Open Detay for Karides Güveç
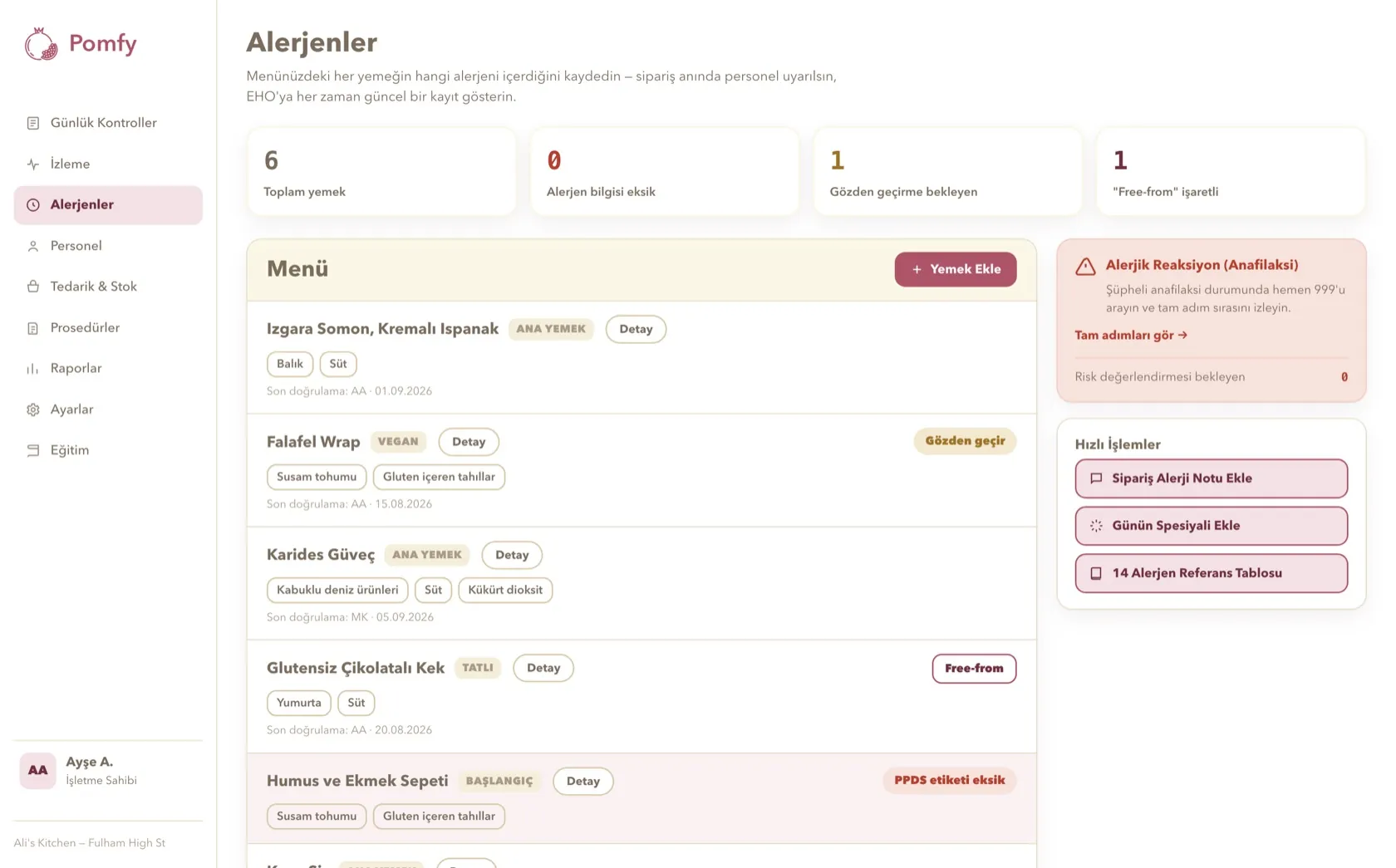Screen dimensions: 1396x868 pyautogui.click(x=512, y=555)
